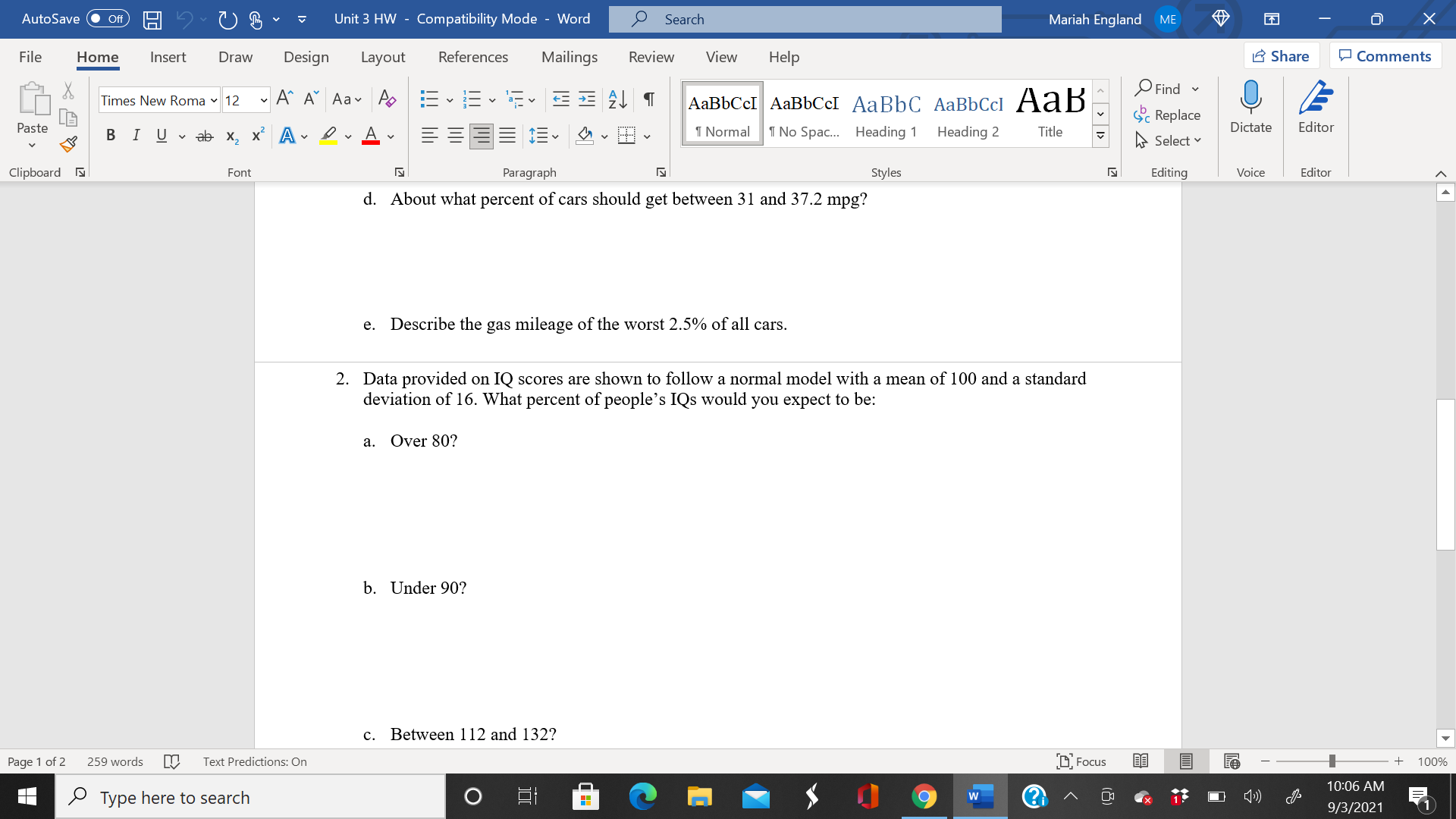1456x819 pixels.
Task: Click the Strikethrough icon
Action: (x=204, y=135)
